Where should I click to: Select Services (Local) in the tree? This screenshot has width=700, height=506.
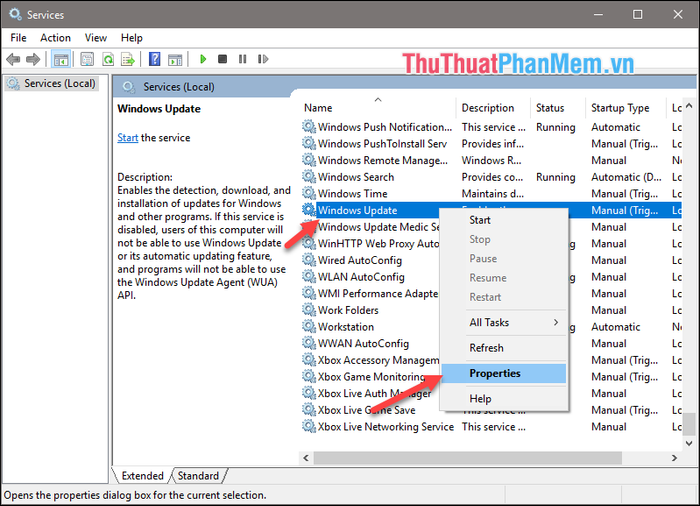57,84
